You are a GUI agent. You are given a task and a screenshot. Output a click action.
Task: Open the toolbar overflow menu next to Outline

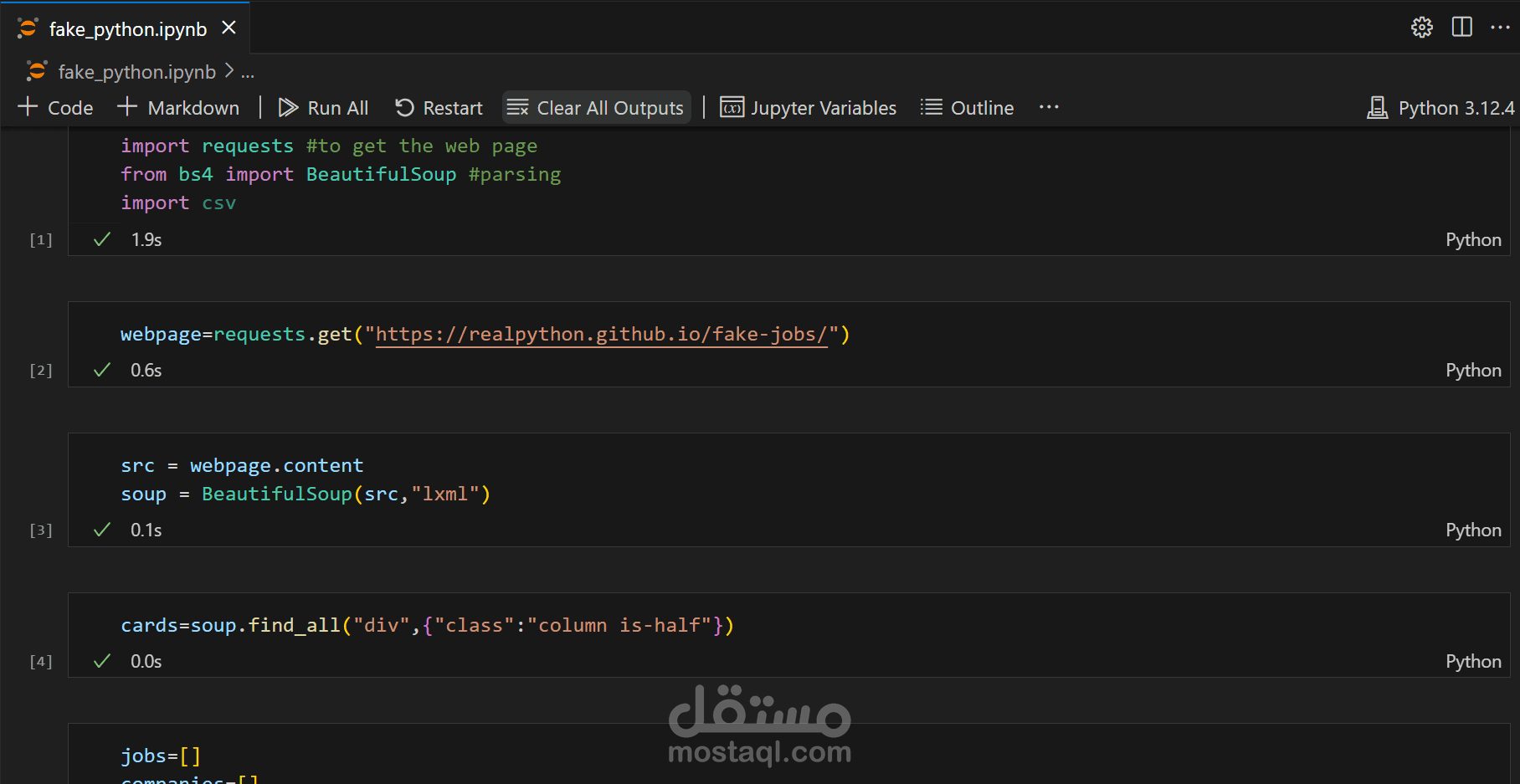pyautogui.click(x=1049, y=107)
